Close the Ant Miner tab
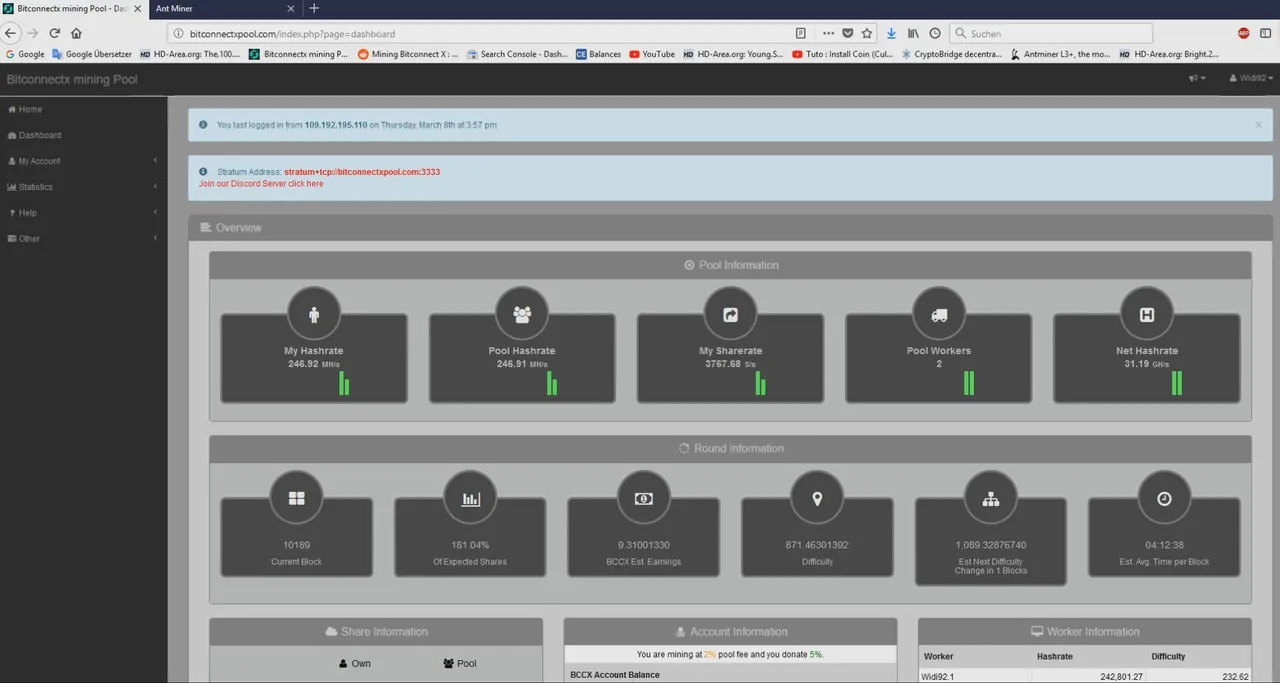This screenshot has width=1280, height=683. pos(291,8)
